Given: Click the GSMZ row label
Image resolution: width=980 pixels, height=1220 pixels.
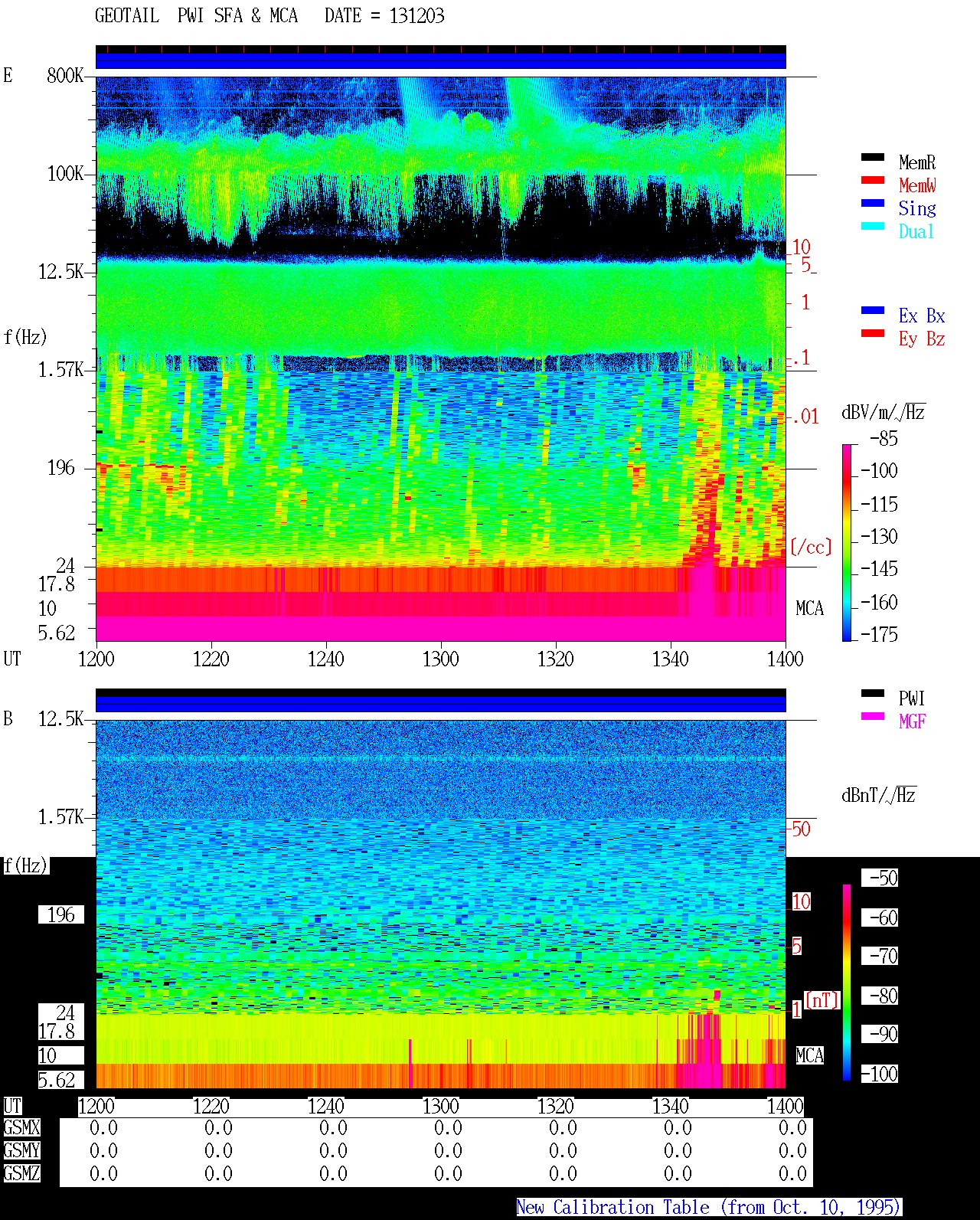Looking at the screenshot, I should (21, 1173).
